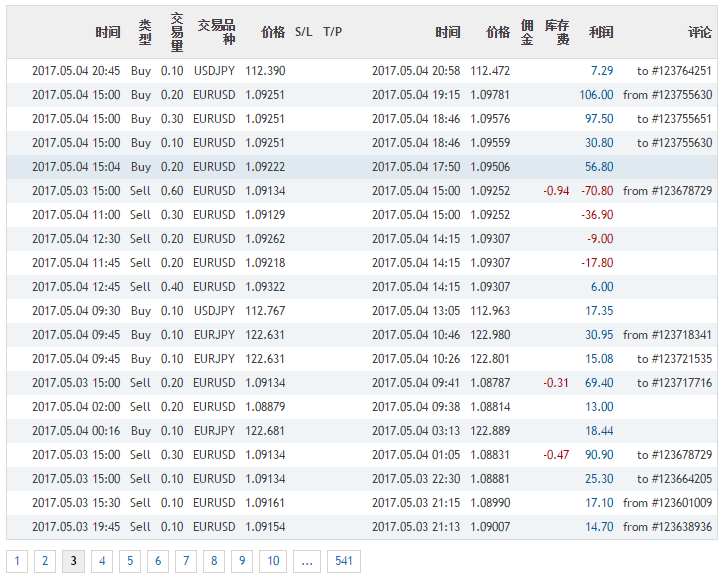Click profit value 17.35
This screenshot has width=724, height=576.
click(599, 311)
